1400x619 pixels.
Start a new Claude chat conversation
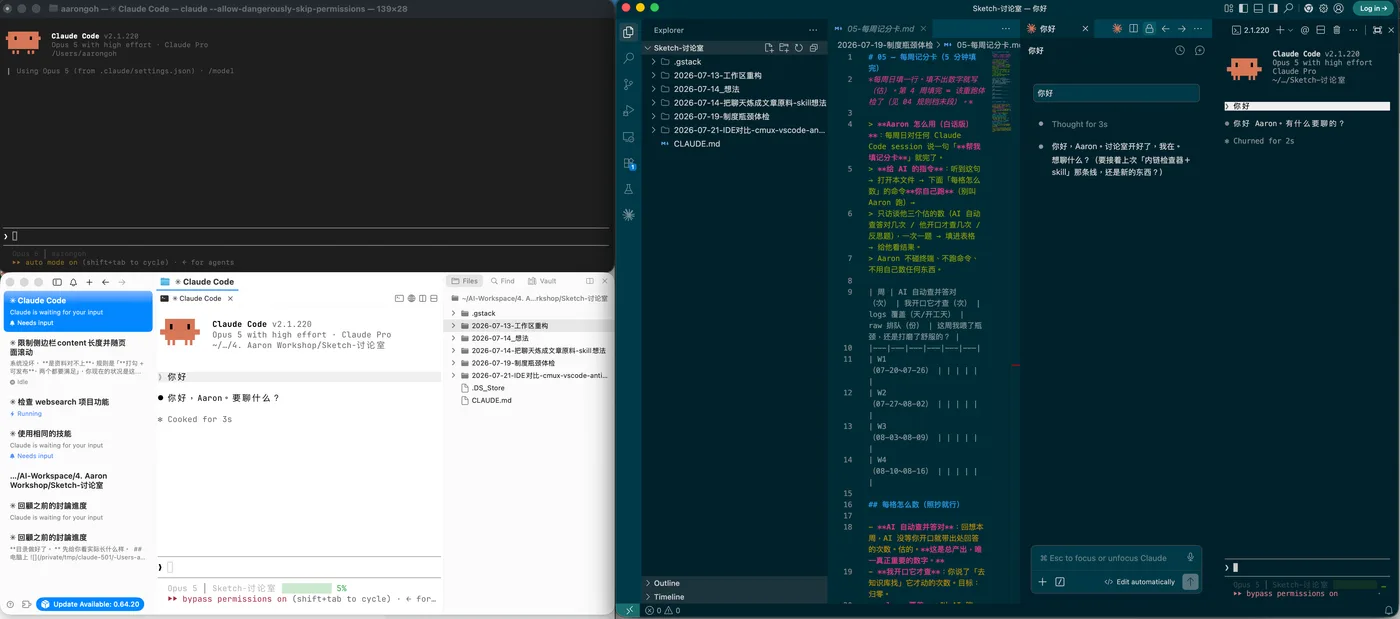click(1200, 50)
